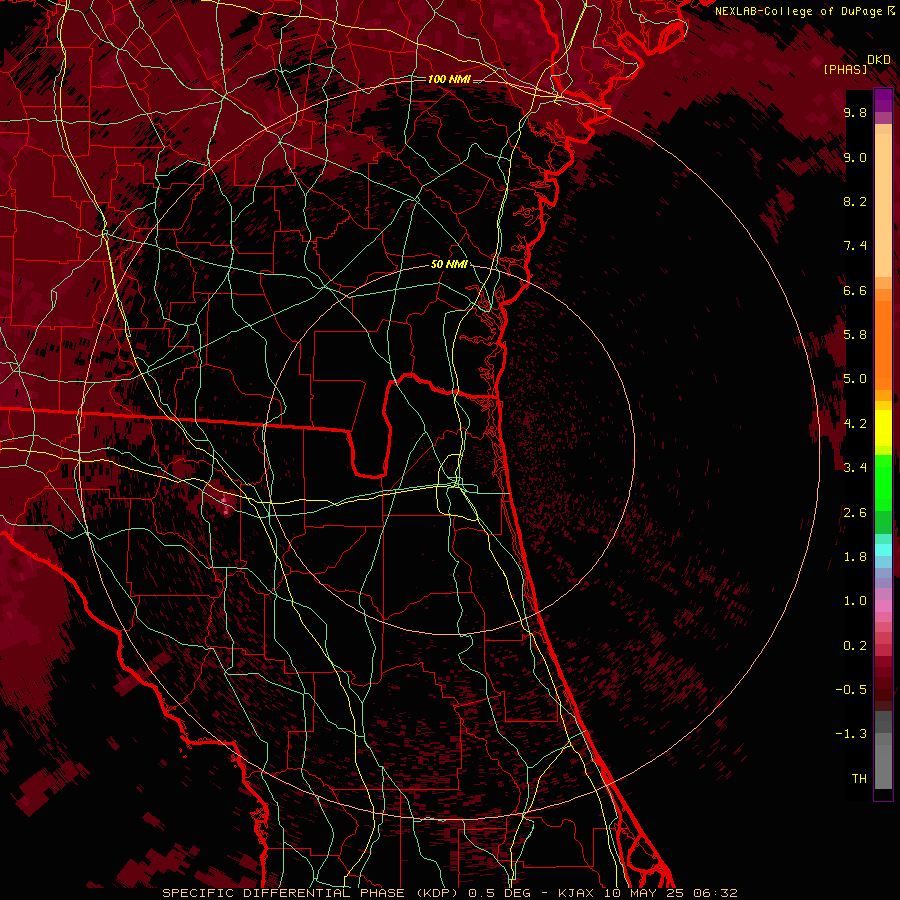Screen dimensions: 900x900
Task: Click the 5.8 scale value
Action: click(855, 335)
